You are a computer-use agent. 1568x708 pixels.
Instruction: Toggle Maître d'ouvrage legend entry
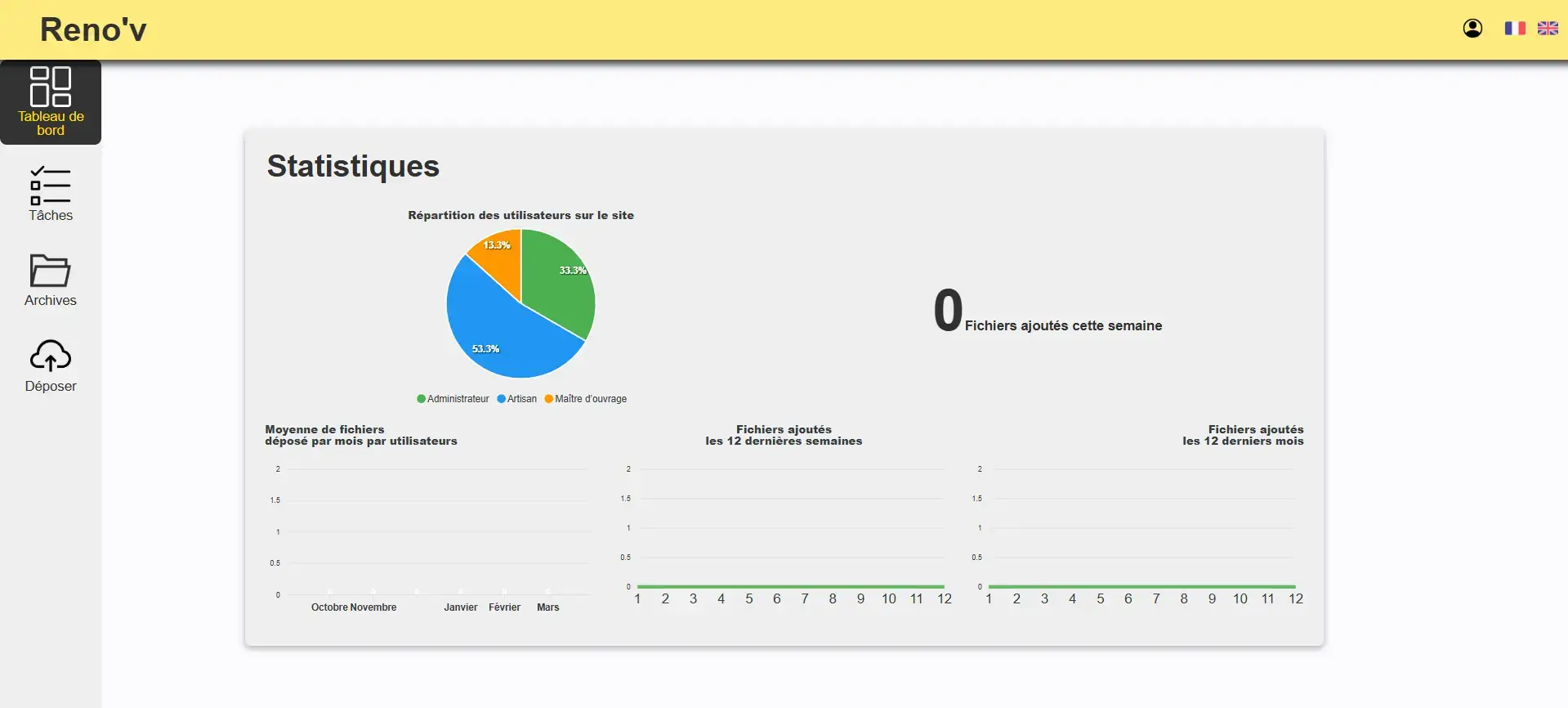click(x=586, y=399)
